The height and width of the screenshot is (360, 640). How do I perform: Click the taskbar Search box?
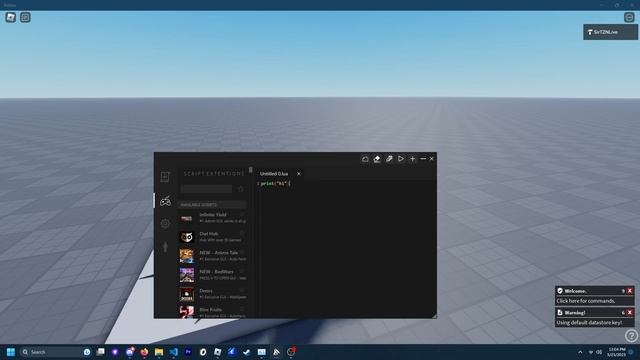pos(55,352)
